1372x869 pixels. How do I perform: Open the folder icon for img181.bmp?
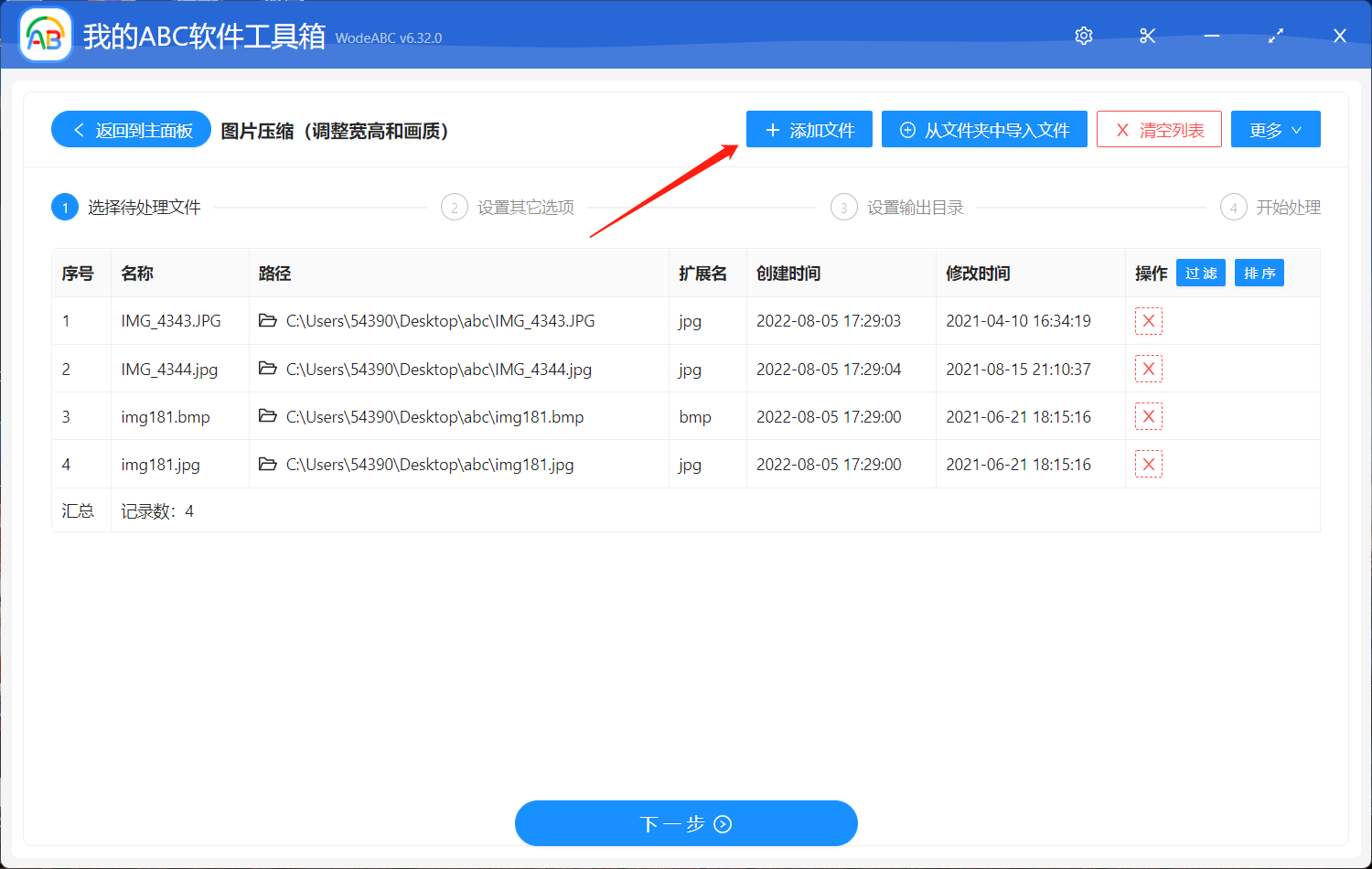[266, 416]
